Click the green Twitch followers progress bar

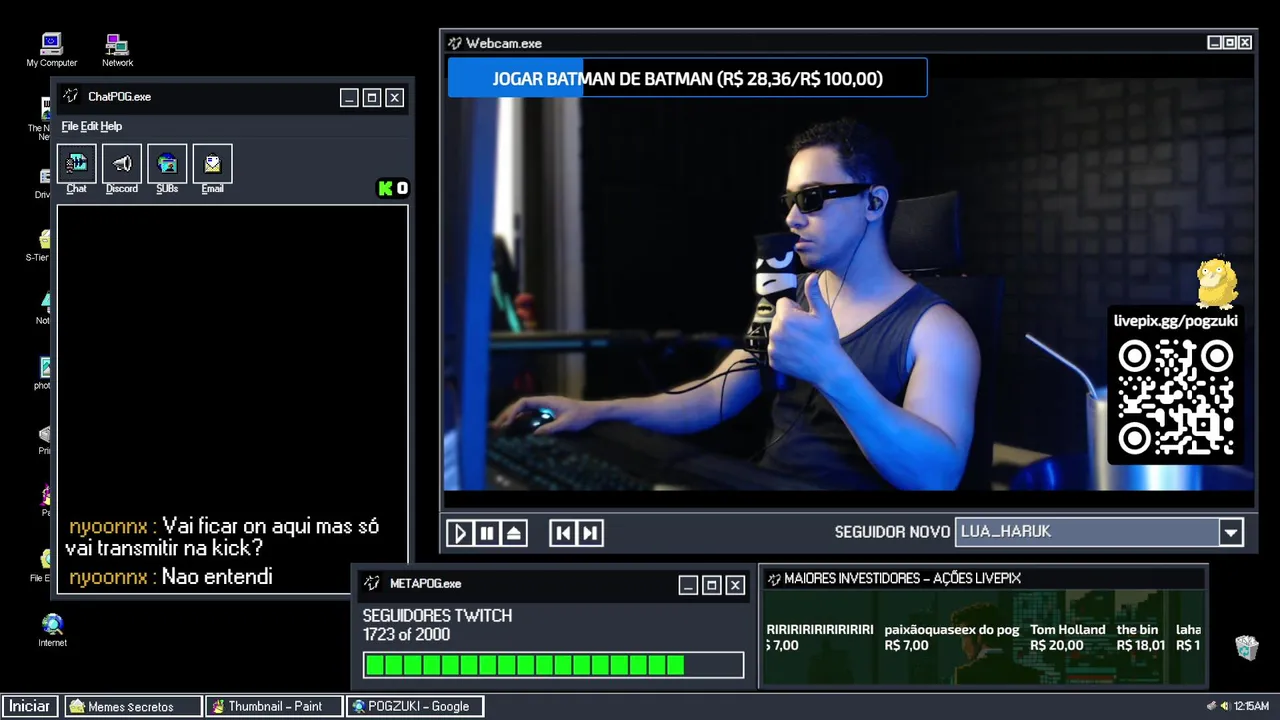(553, 665)
